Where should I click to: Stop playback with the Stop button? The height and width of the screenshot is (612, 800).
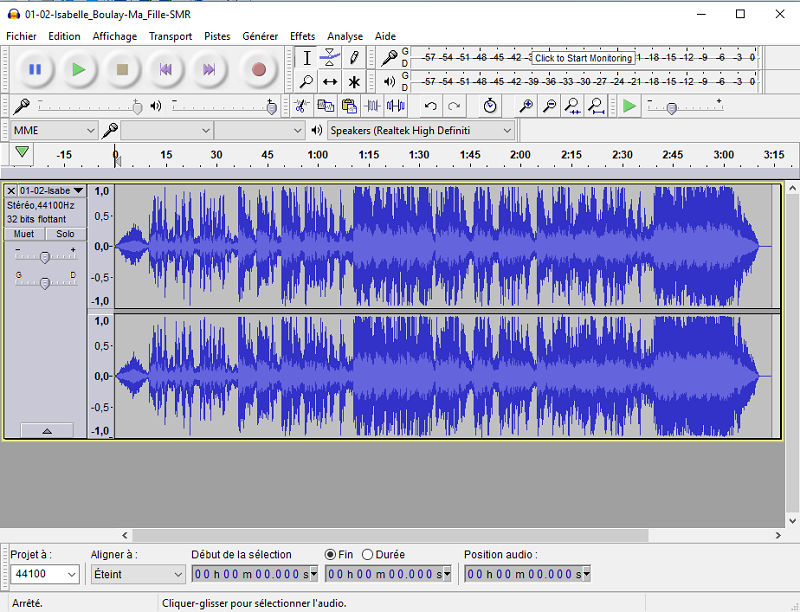(122, 69)
